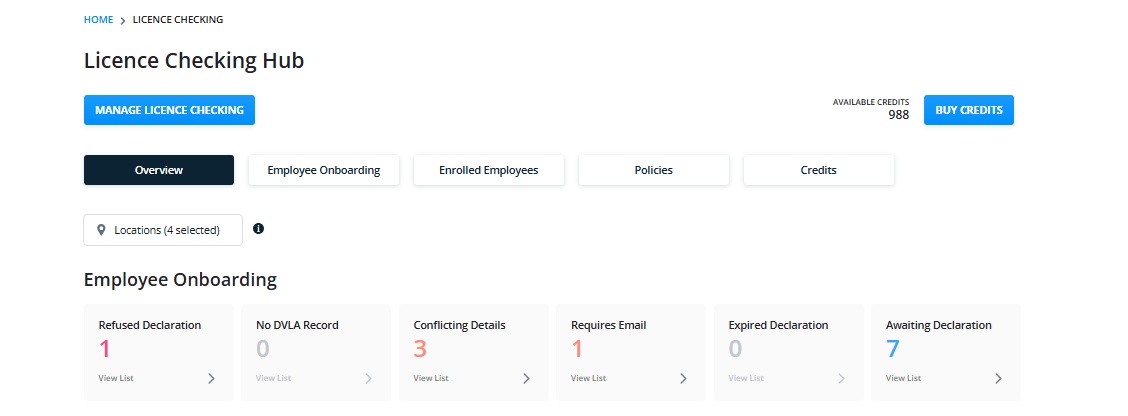The image size is (1128, 416).
Task: Click the Buy Credits button
Action: tap(968, 110)
